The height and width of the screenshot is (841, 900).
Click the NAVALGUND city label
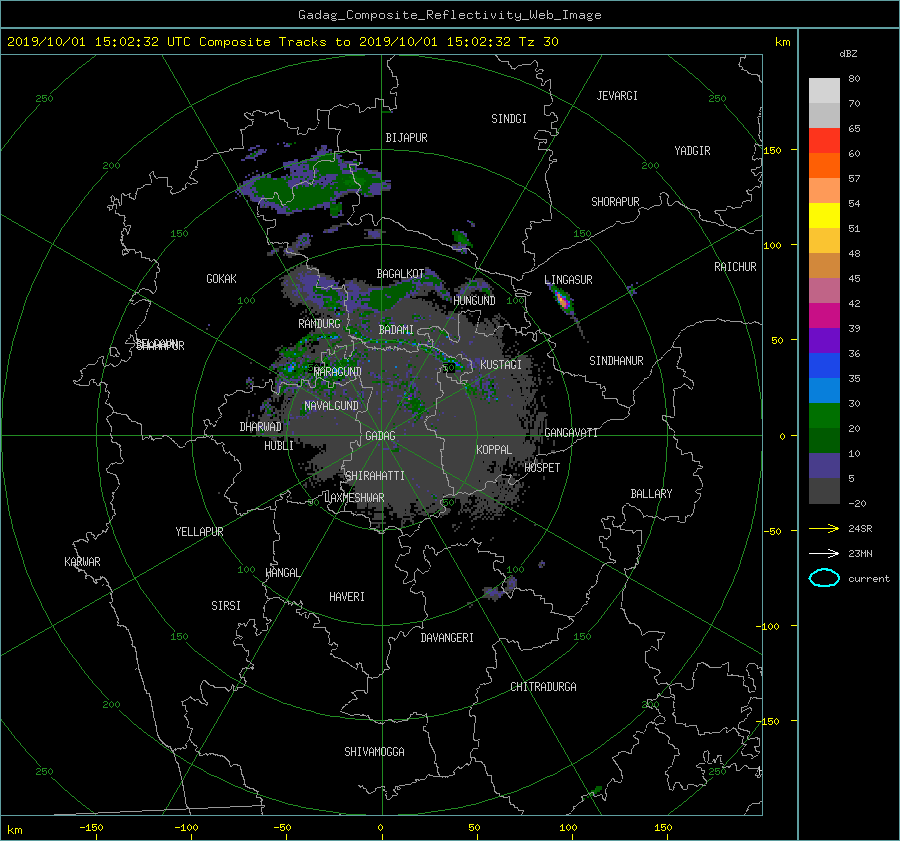point(331,406)
